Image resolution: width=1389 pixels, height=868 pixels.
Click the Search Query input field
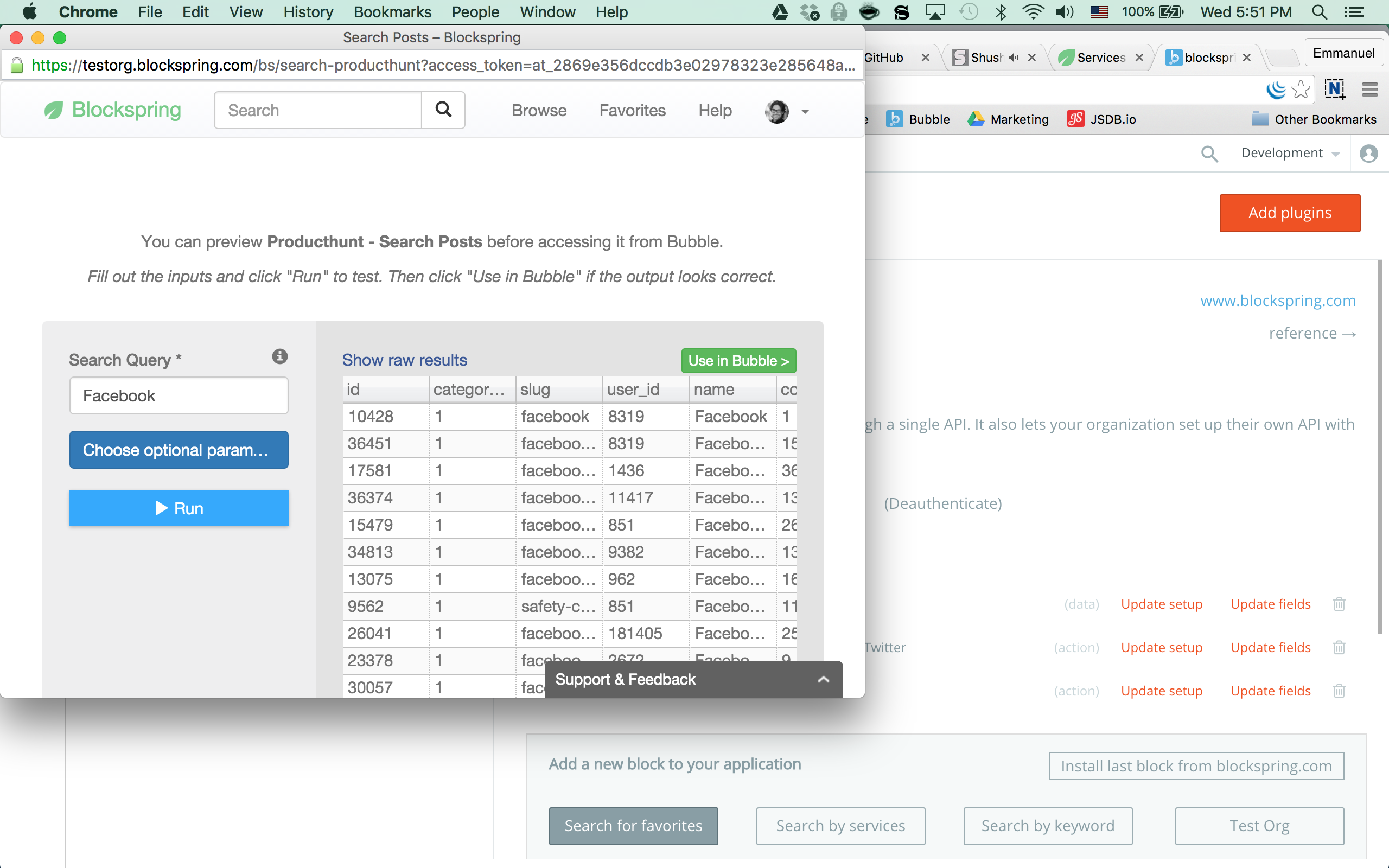click(179, 395)
